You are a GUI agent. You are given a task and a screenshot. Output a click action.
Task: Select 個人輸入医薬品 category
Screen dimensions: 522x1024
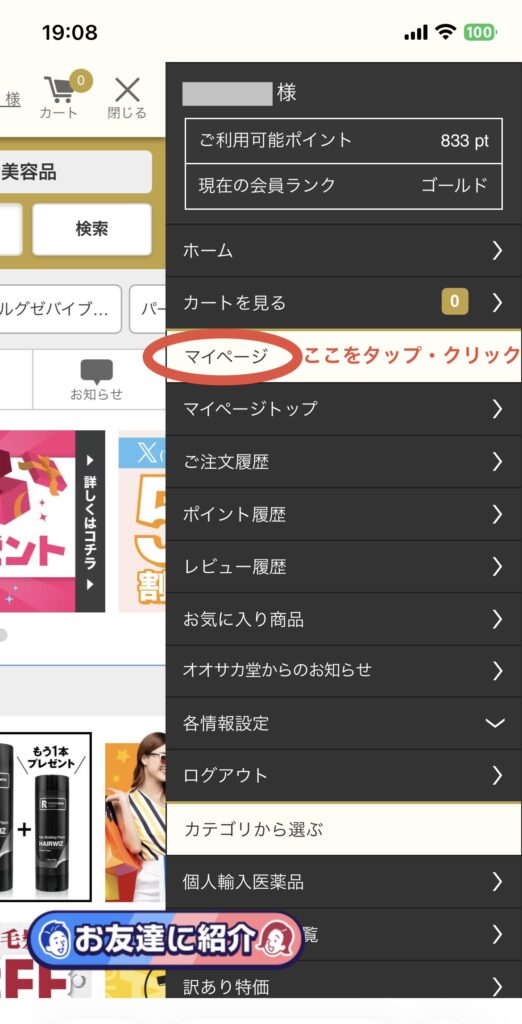[x=344, y=882]
